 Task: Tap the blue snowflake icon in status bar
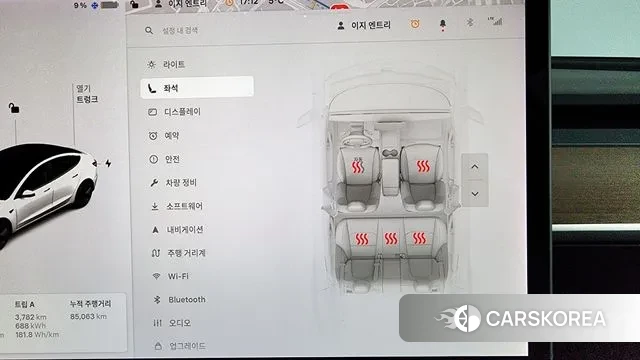pos(95,5)
